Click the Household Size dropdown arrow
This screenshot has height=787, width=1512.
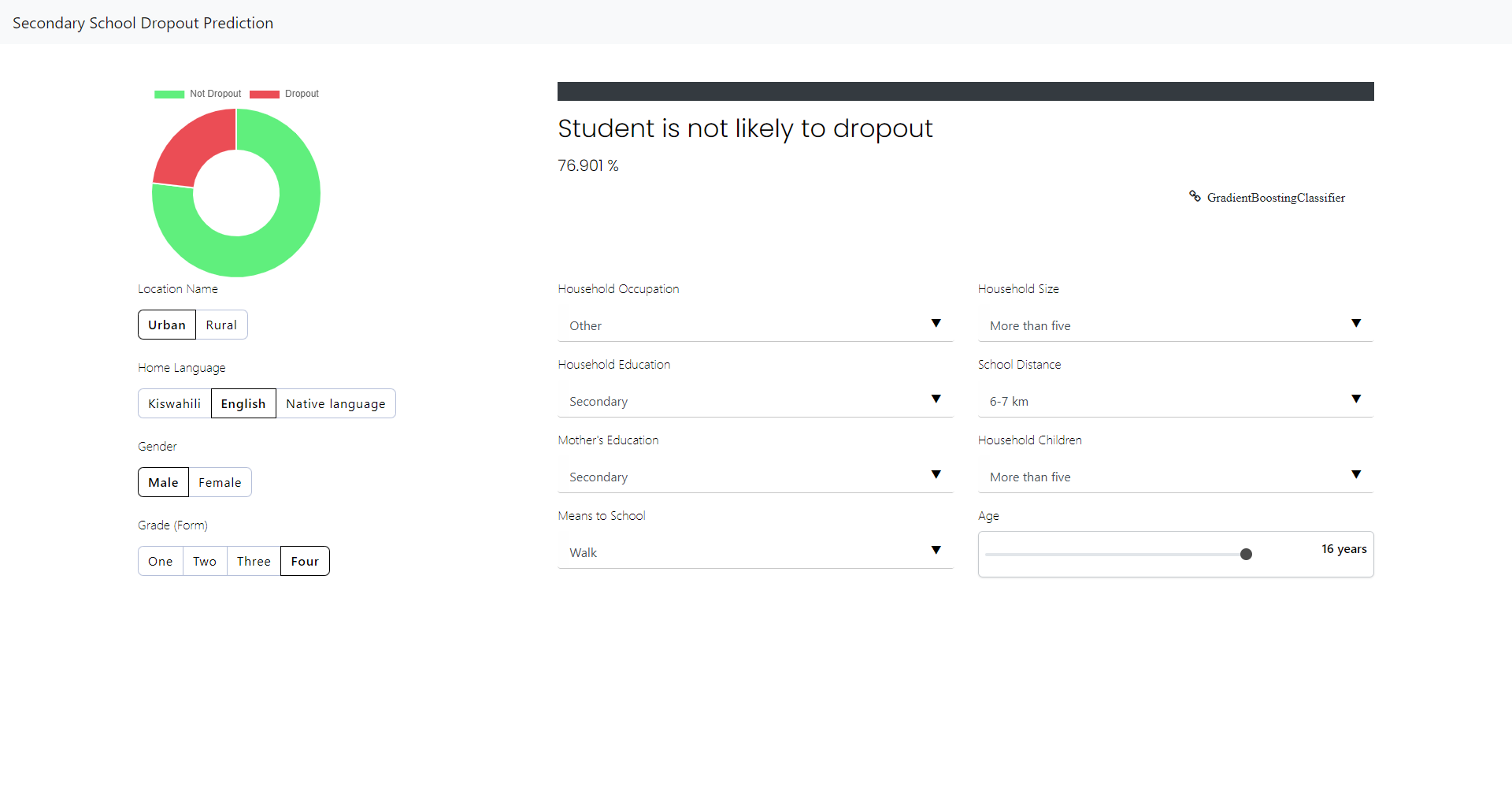click(1355, 324)
